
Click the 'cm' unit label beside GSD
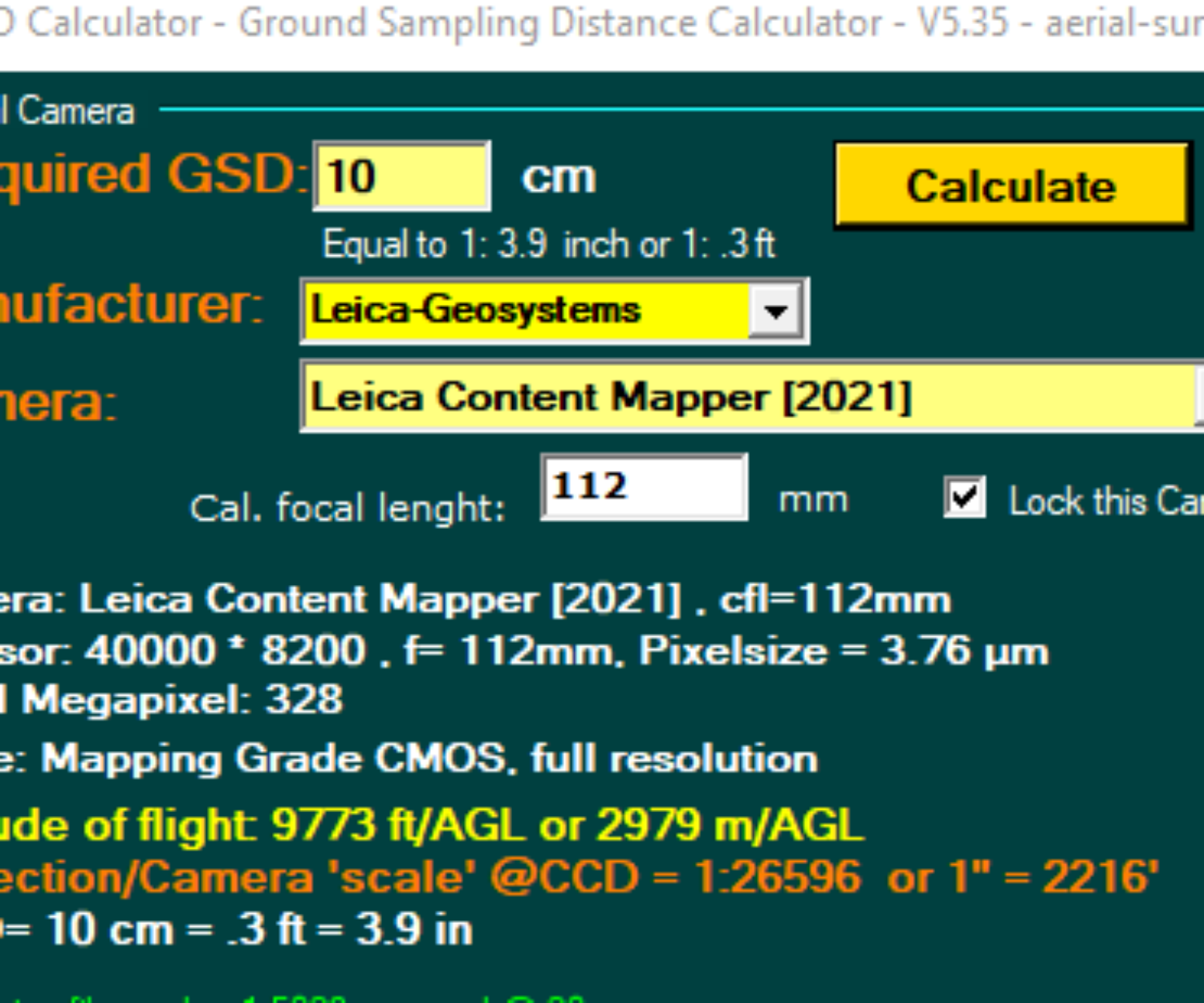click(559, 177)
